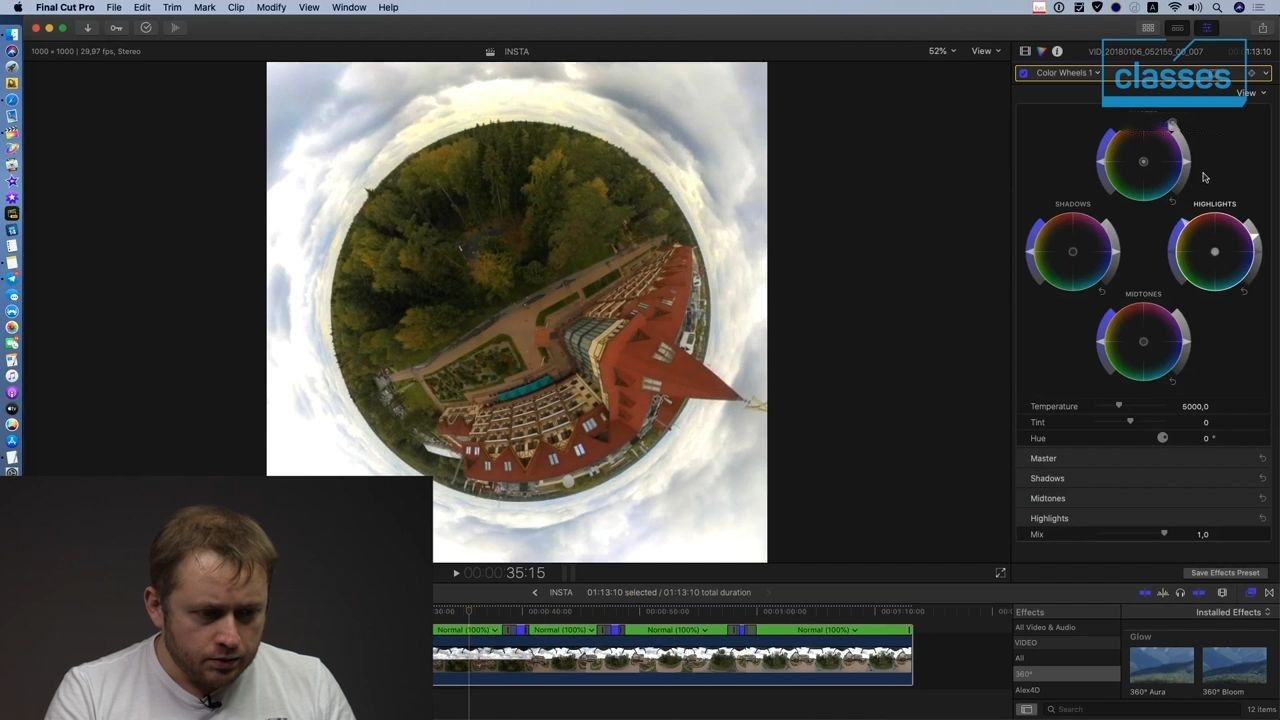Open the Modify menu
The height and width of the screenshot is (720, 1280).
tap(271, 7)
